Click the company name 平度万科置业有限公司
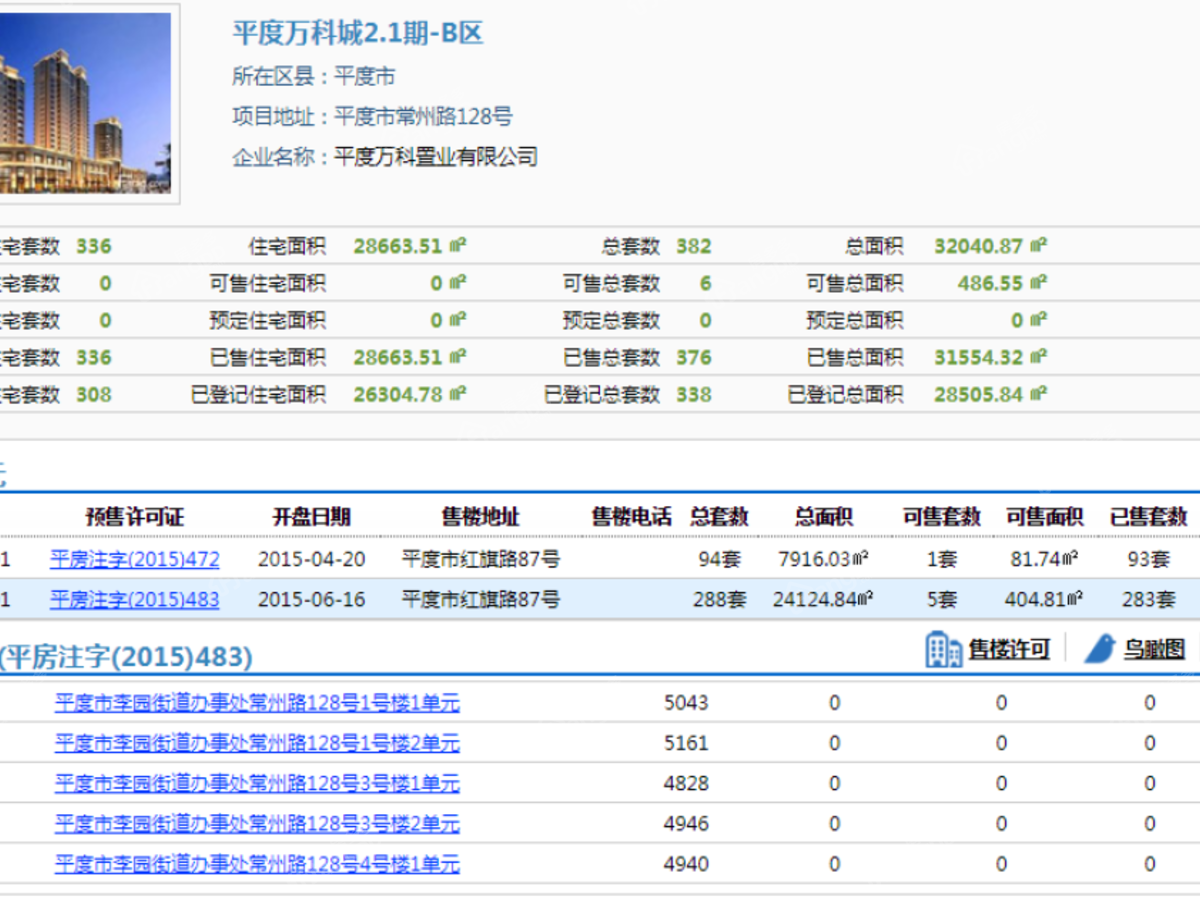 click(436, 157)
